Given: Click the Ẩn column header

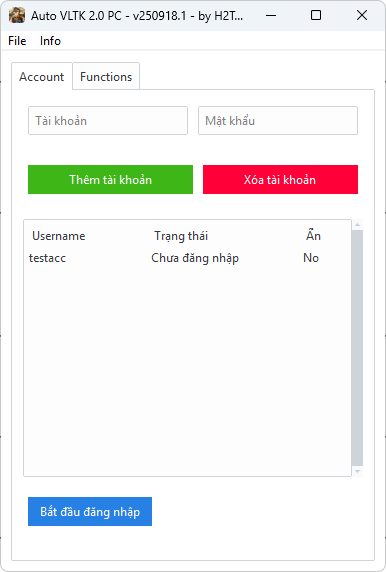Looking at the screenshot, I should coord(313,235).
